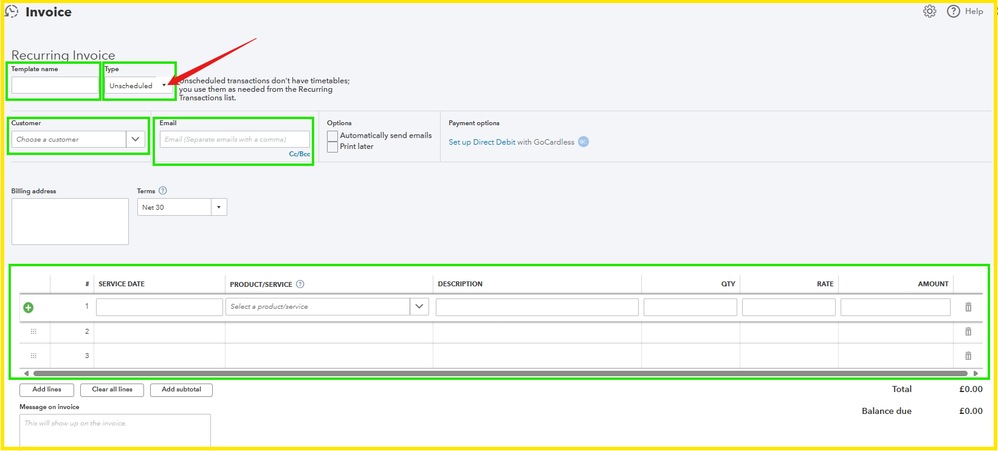Click the Select a product/service text field
This screenshot has height=451, width=998.
[318, 307]
